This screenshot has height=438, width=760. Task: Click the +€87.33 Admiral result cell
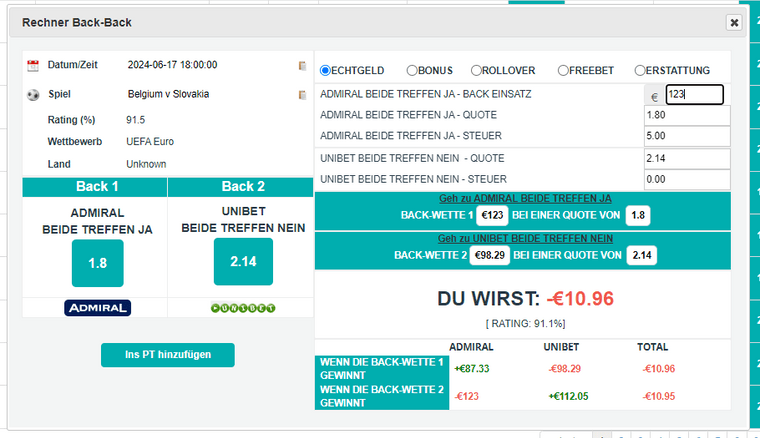[472, 369]
